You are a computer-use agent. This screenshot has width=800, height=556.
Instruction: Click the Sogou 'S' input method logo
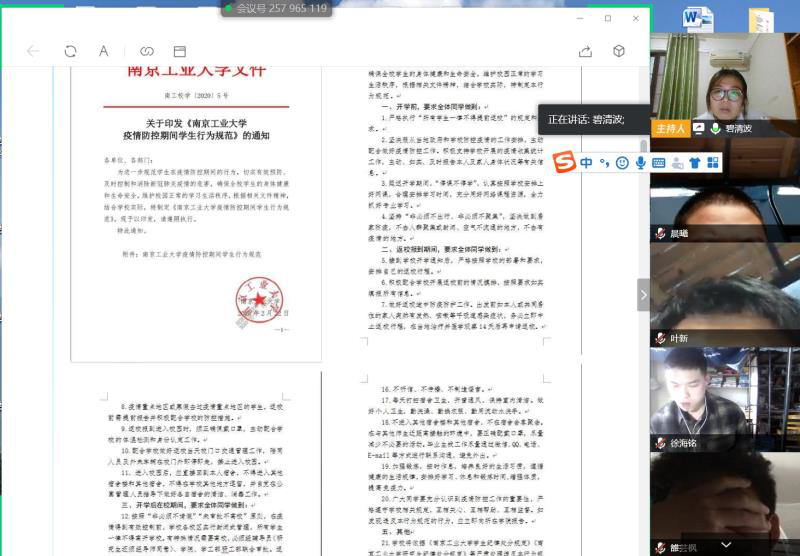click(565, 162)
